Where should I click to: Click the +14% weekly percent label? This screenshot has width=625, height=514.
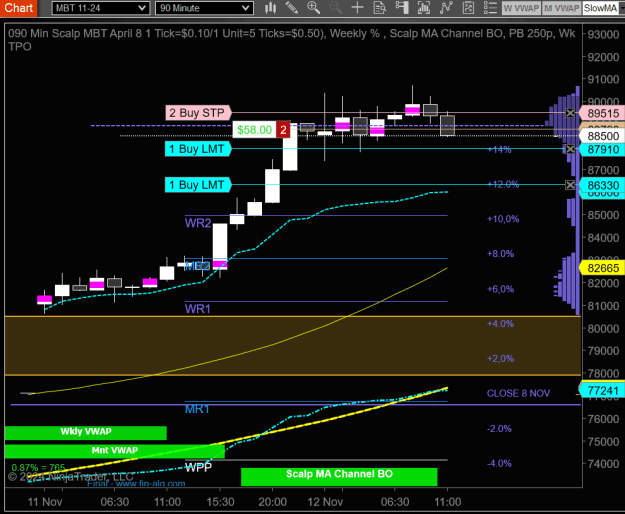click(x=499, y=149)
